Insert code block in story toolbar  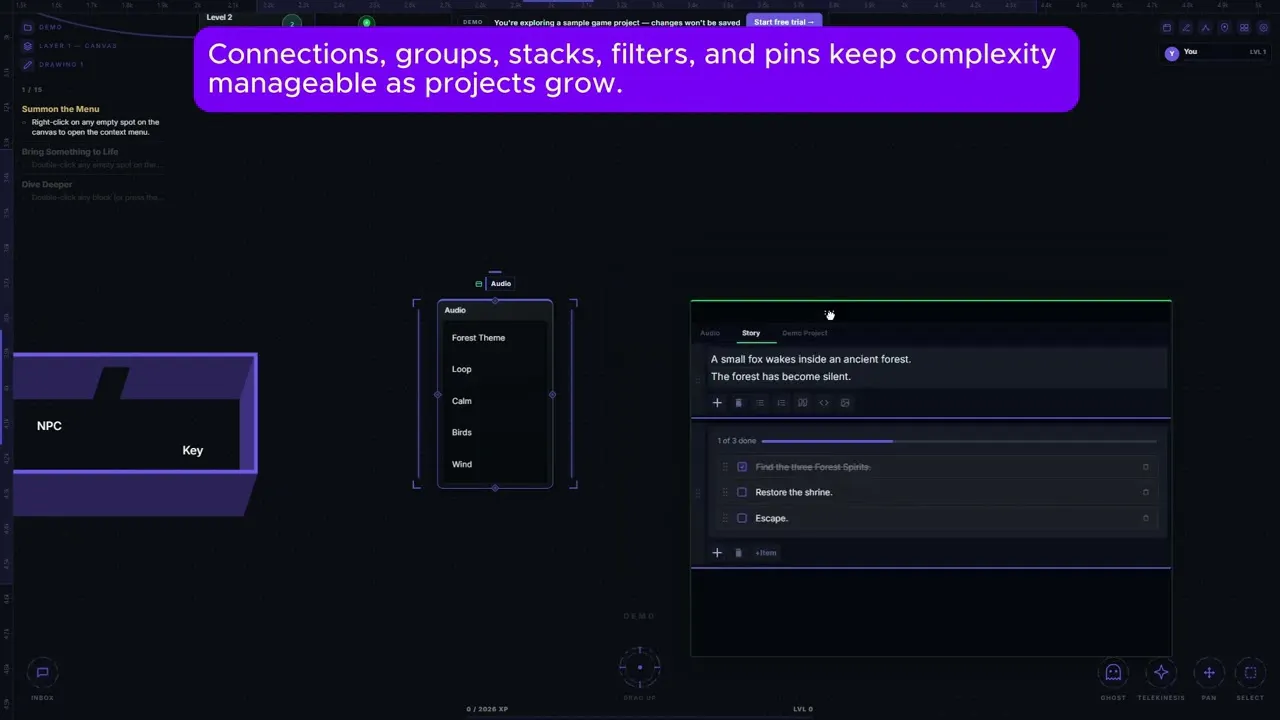824,403
